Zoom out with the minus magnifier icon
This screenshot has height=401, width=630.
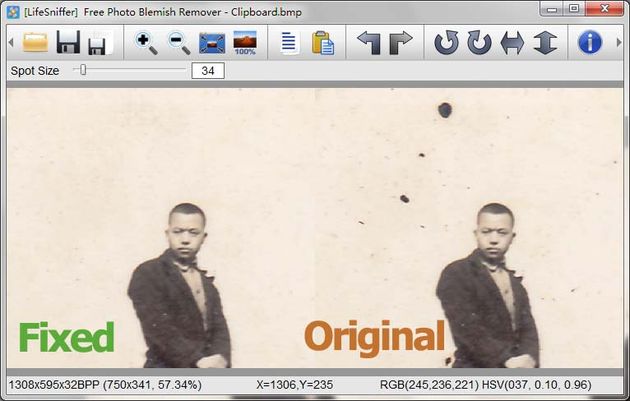pyautogui.click(x=179, y=43)
